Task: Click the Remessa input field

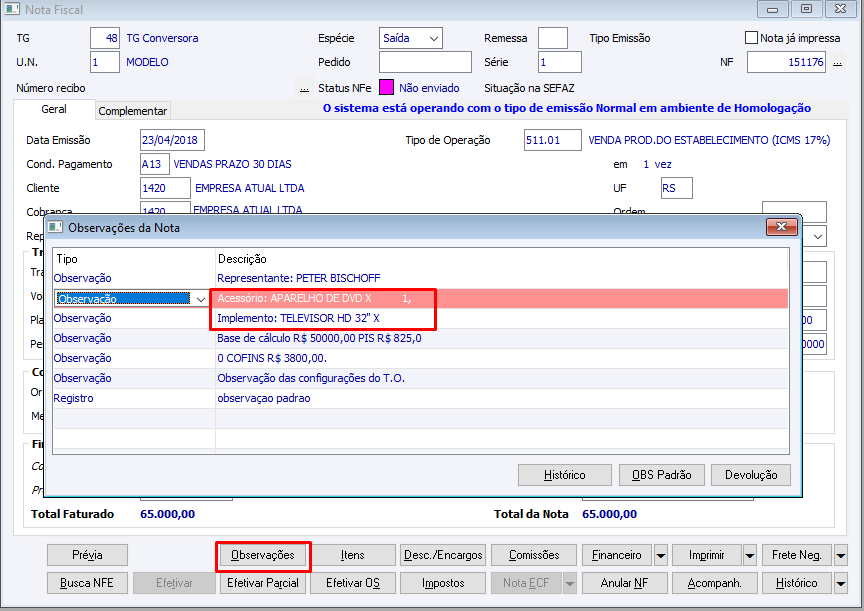Action: (x=553, y=38)
